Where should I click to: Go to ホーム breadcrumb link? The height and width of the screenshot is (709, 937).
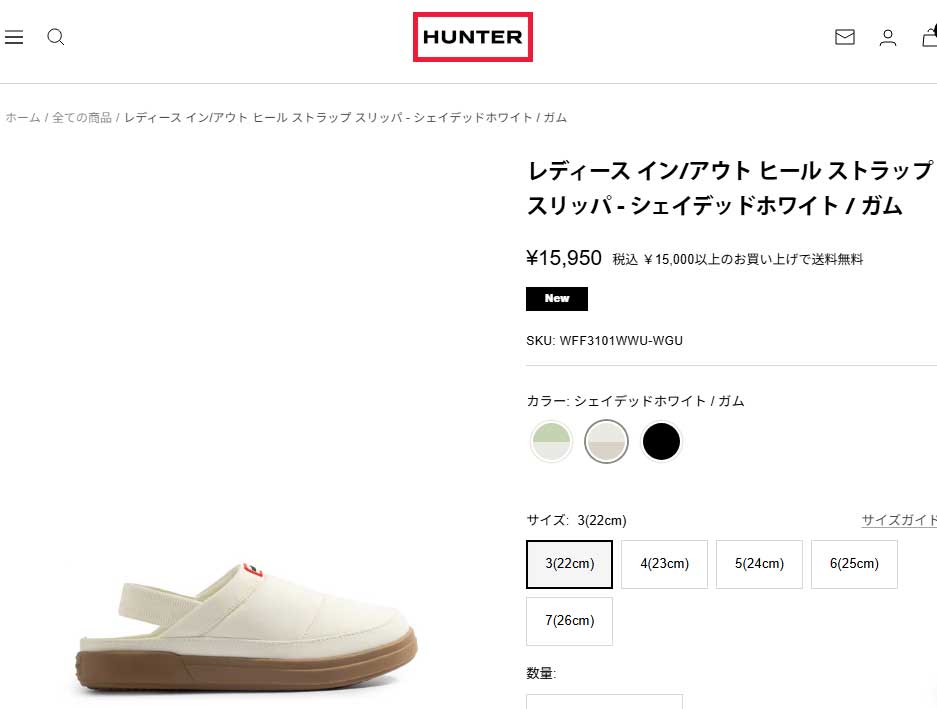23,118
